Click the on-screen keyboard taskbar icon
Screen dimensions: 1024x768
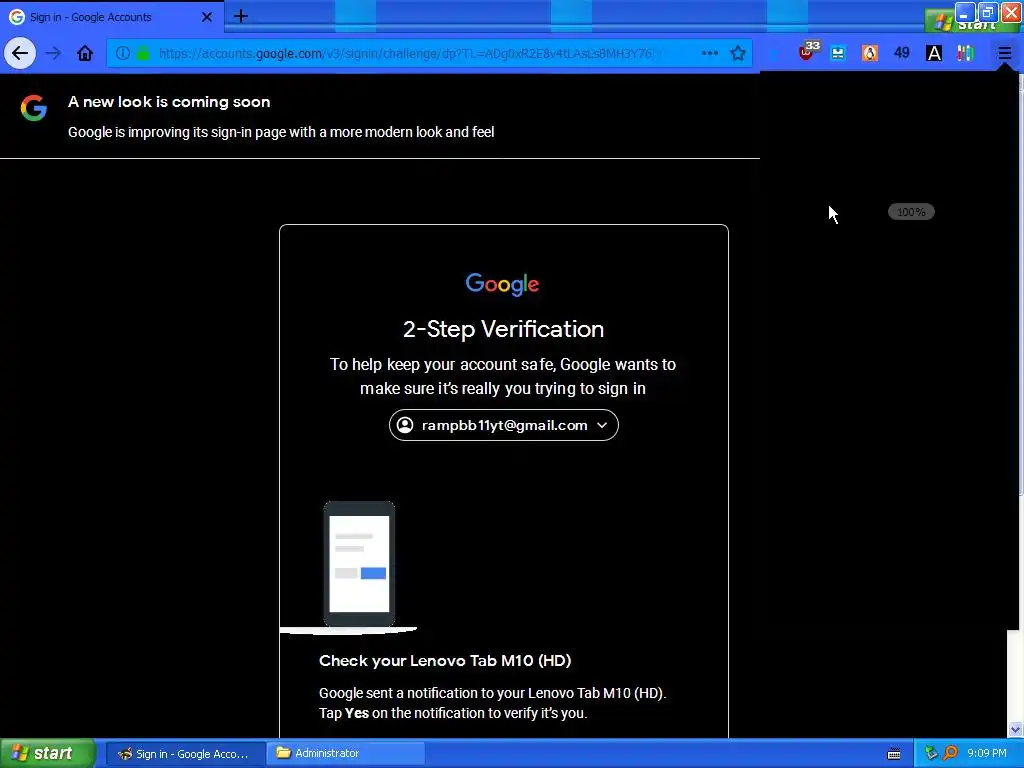(x=894, y=754)
